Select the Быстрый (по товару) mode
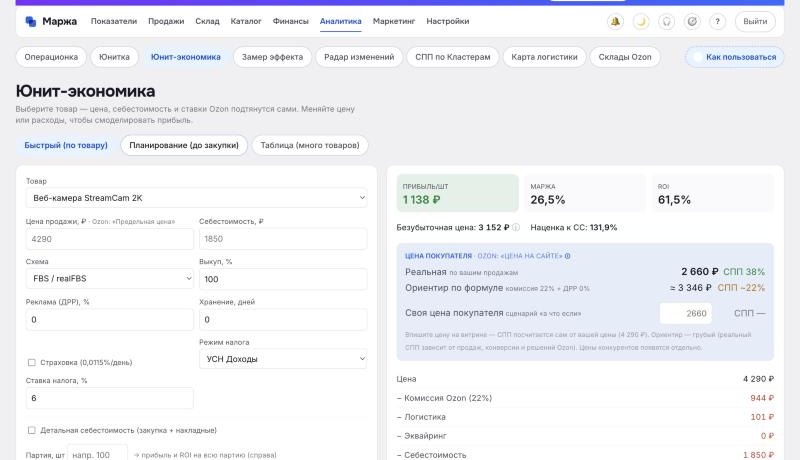Screen dimensions: 800x460 (66, 145)
